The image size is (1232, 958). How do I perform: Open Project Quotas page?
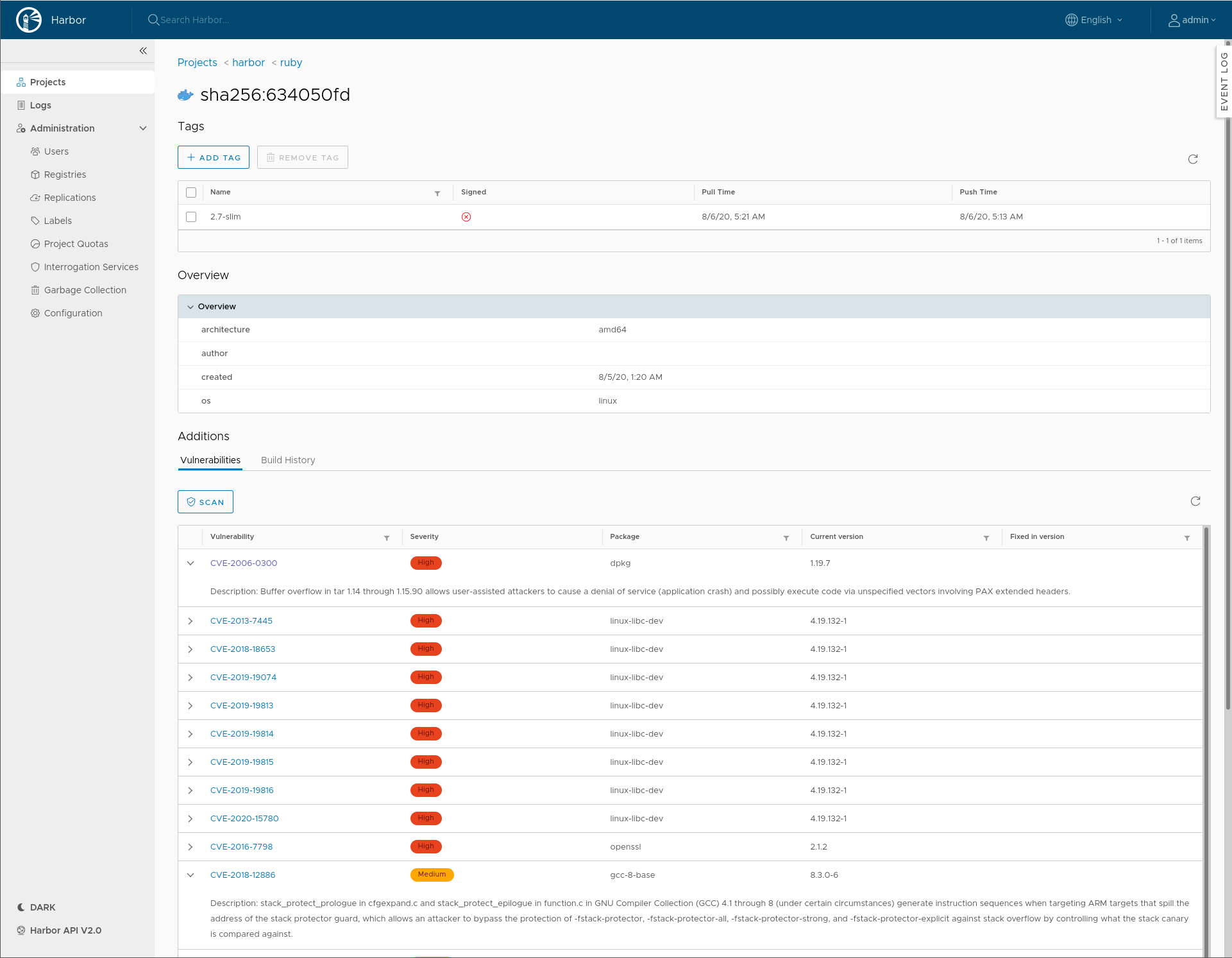click(76, 244)
